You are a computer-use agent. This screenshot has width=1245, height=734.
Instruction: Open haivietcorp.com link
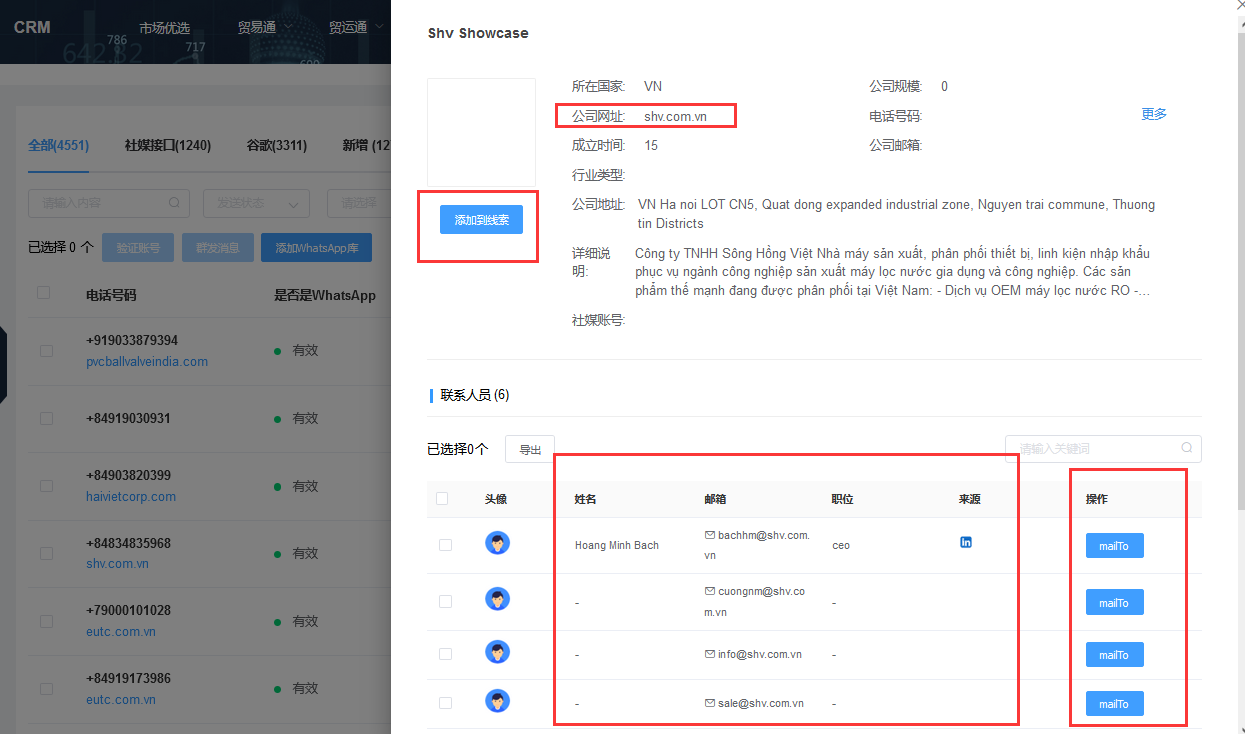pos(131,497)
